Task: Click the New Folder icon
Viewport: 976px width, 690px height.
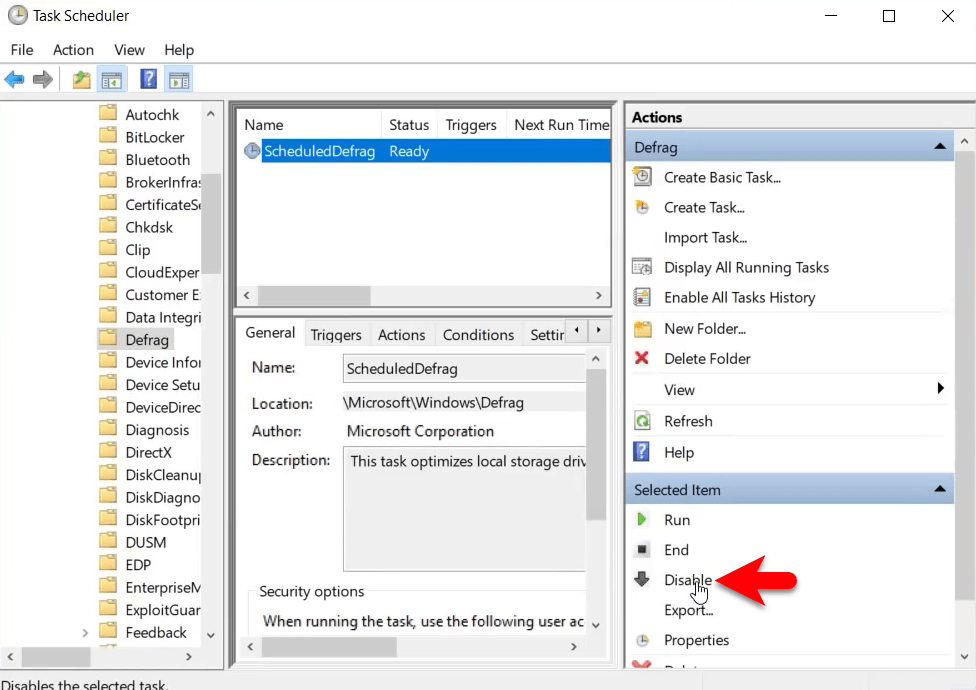Action: [x=642, y=328]
